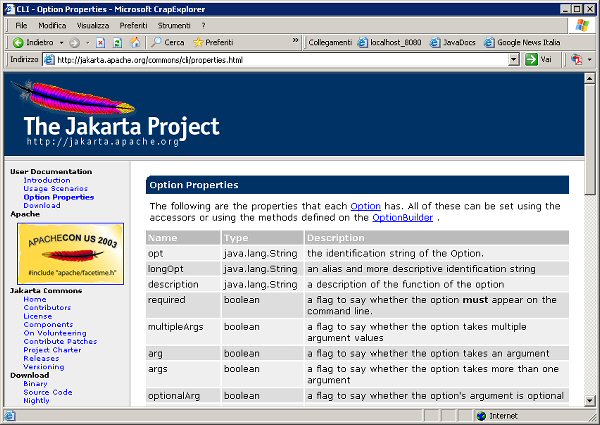600x425 pixels.
Task: Go to Jakarta Commons Home link
Action: [34, 299]
